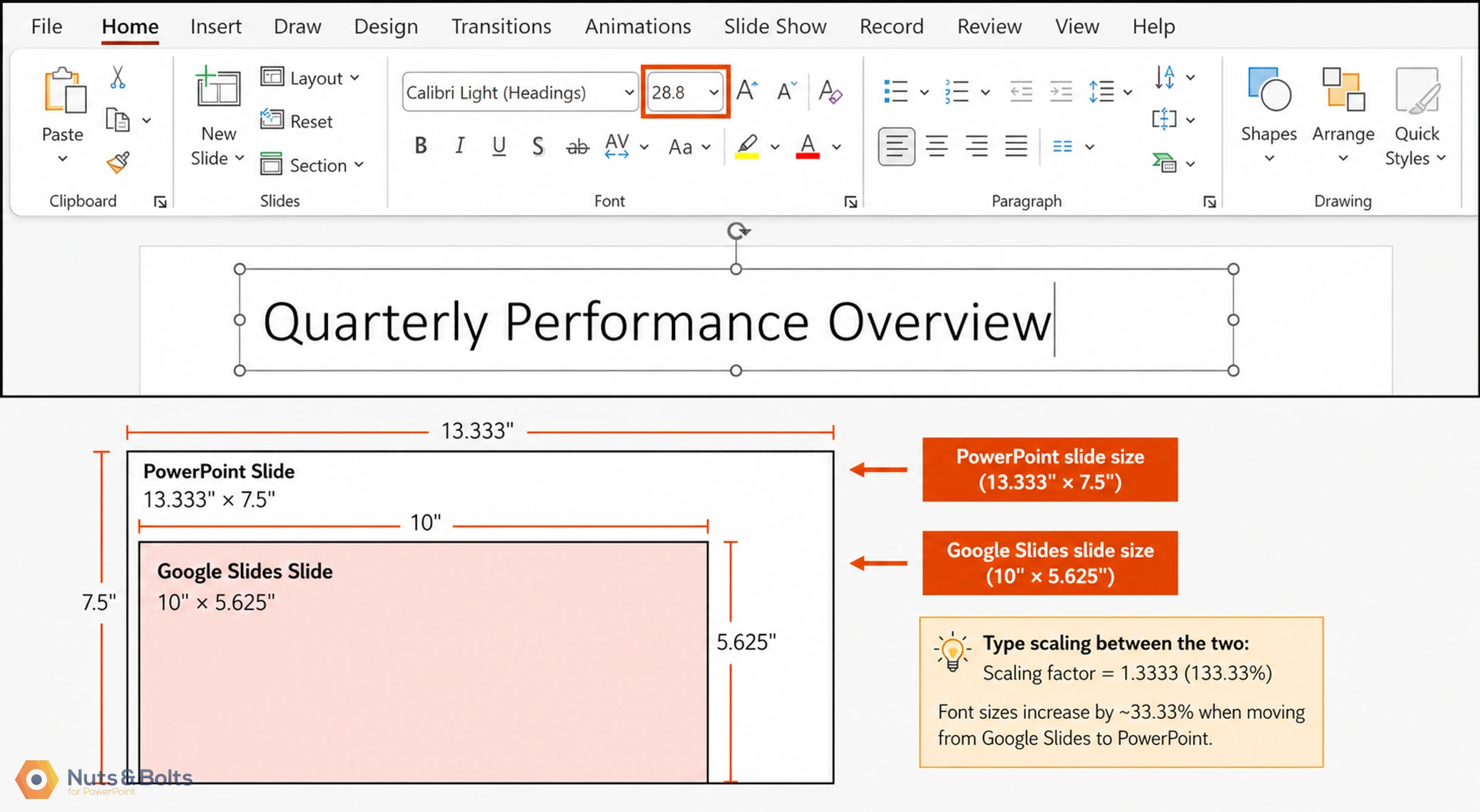The width and height of the screenshot is (1480, 812).
Task: Click the bullets list icon
Action: pyautogui.click(x=895, y=91)
